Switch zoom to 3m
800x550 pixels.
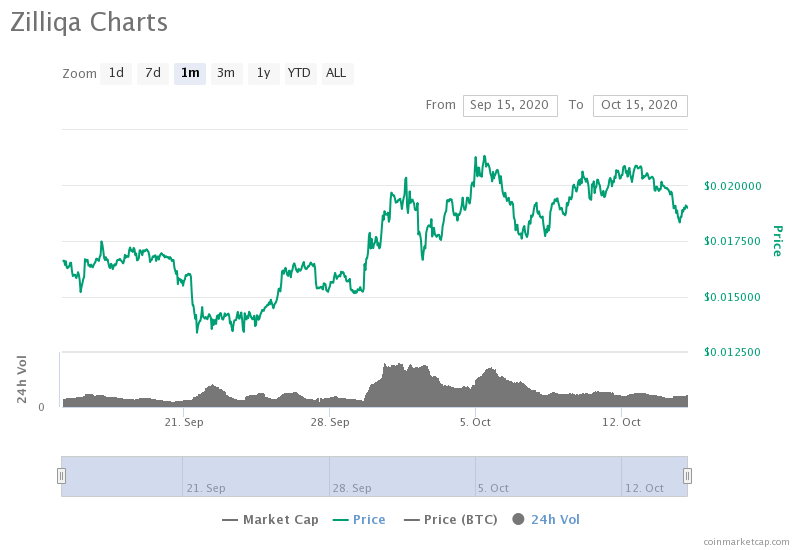pos(226,73)
